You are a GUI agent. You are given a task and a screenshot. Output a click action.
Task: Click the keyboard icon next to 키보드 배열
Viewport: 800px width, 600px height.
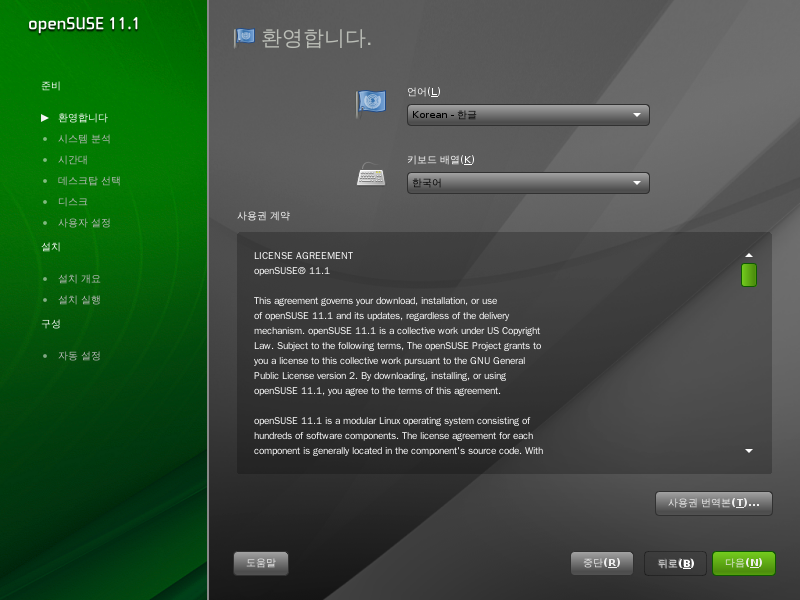click(371, 175)
